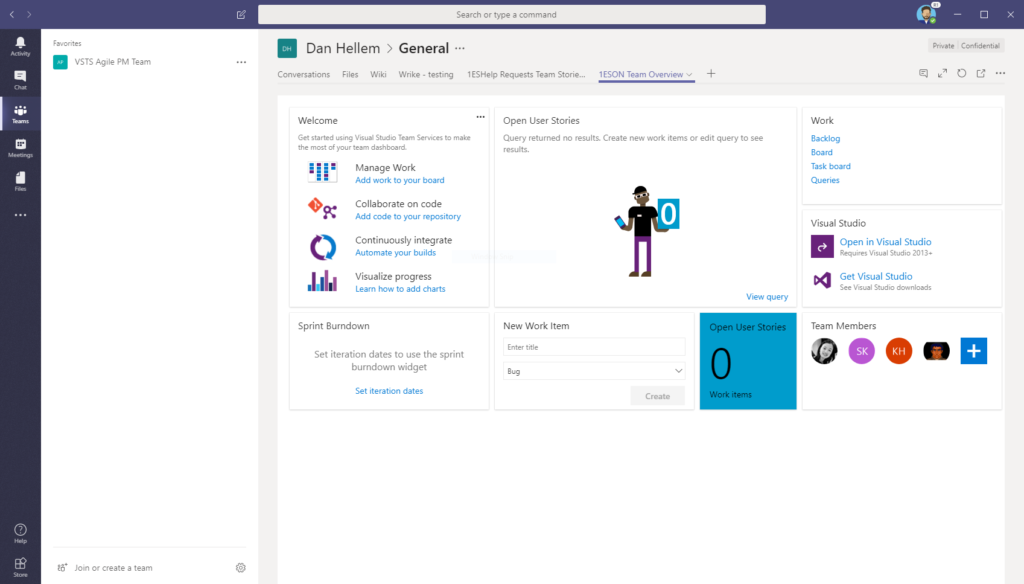The width and height of the screenshot is (1024, 584).
Task: Click the compose new chat icon
Action: pyautogui.click(x=241, y=15)
